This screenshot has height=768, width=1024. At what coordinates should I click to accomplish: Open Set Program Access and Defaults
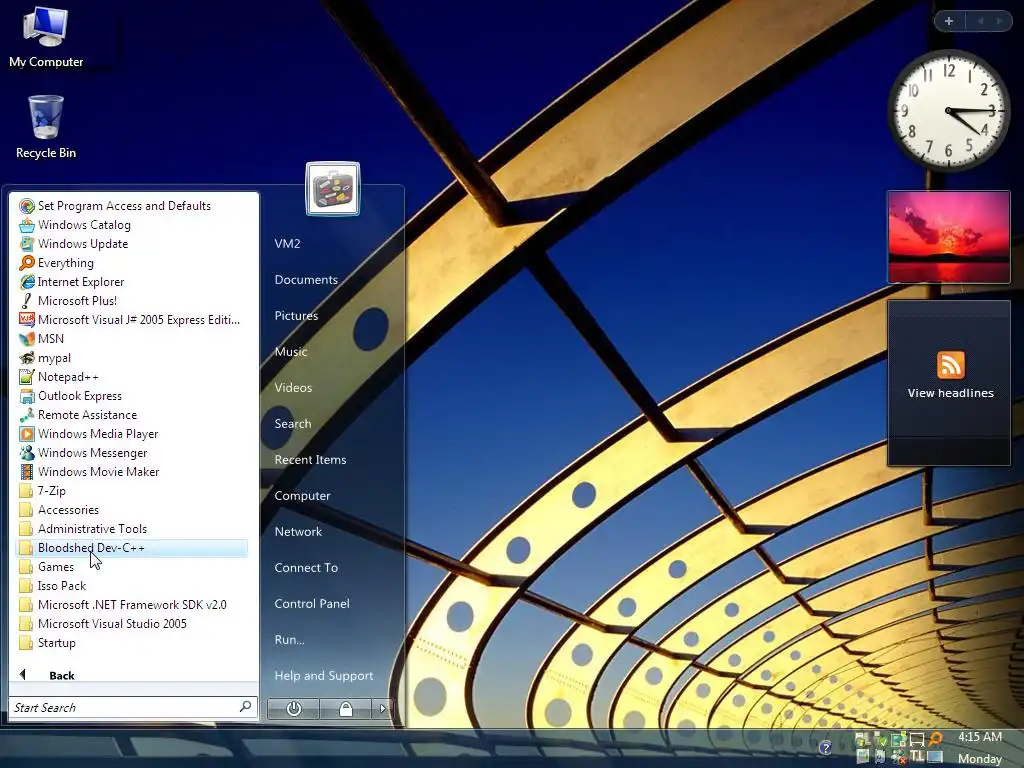131,206
